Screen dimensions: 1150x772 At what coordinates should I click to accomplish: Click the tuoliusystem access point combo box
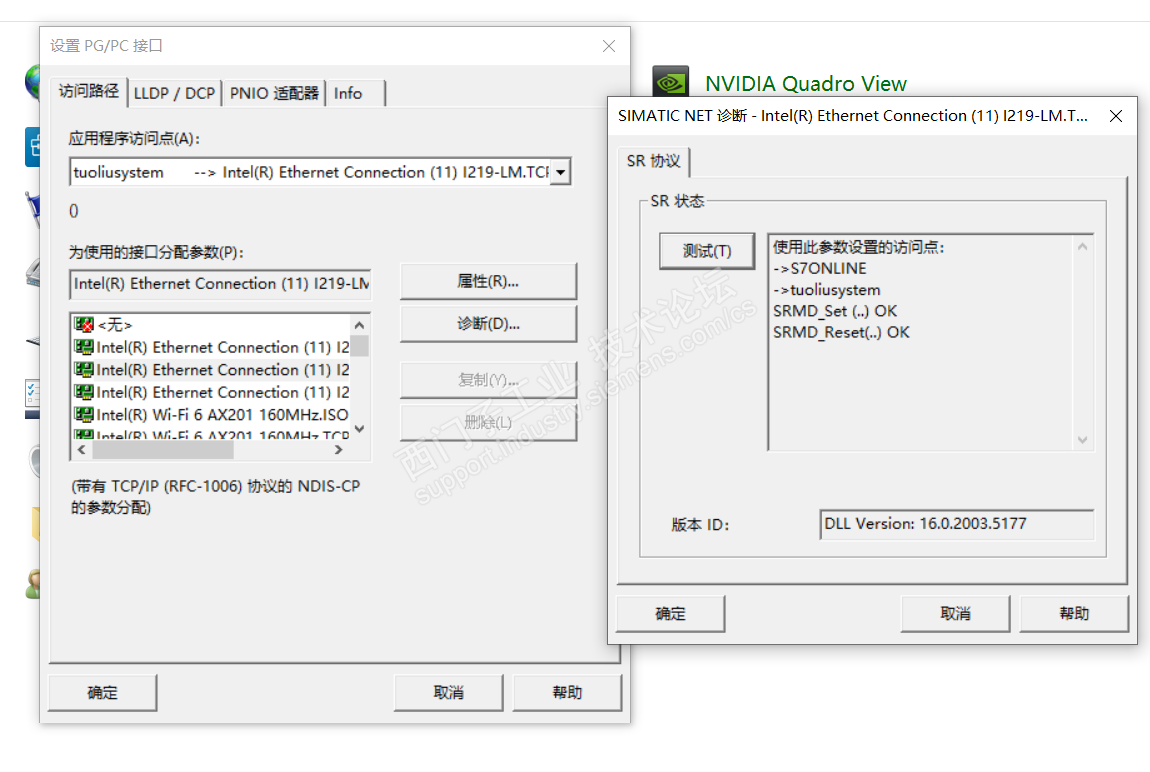(320, 172)
